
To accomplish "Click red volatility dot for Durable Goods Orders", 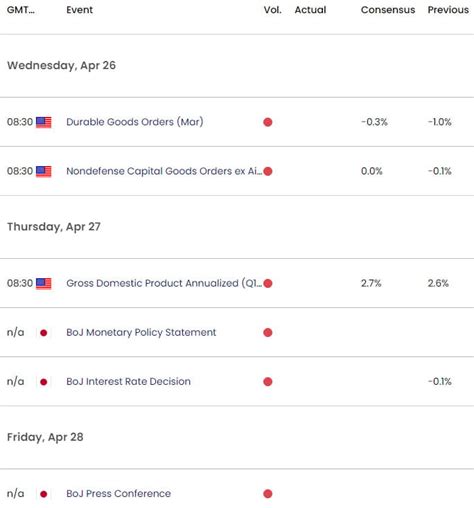I will pos(268,122).
